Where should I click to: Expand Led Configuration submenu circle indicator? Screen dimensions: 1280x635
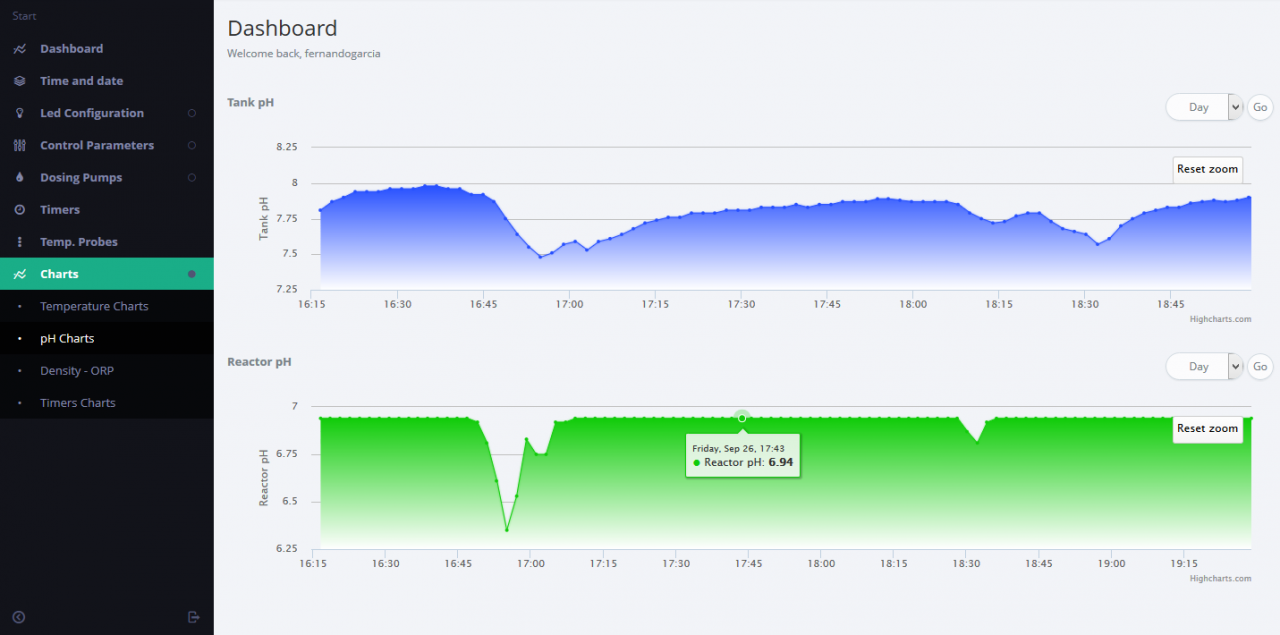click(192, 113)
